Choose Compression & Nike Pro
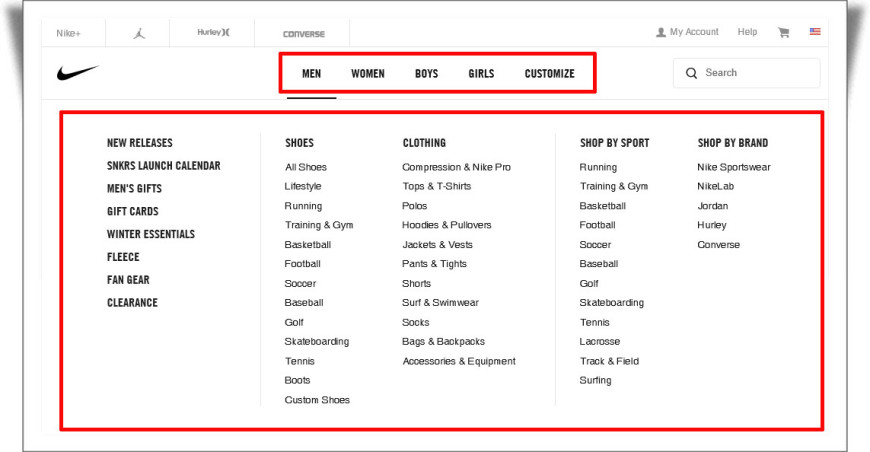870x452 pixels. coord(457,167)
